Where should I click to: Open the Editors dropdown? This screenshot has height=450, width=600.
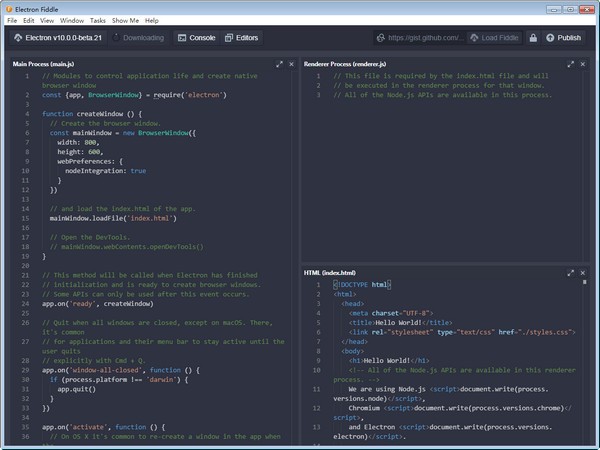(241, 38)
